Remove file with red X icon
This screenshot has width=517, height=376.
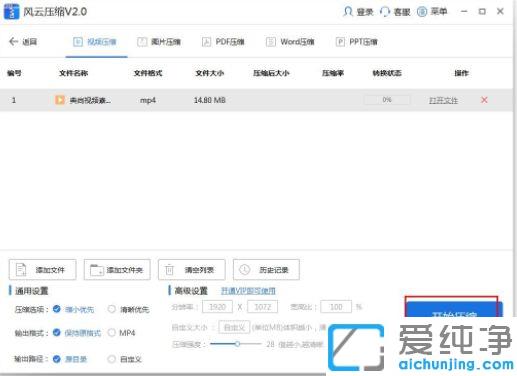tap(484, 100)
